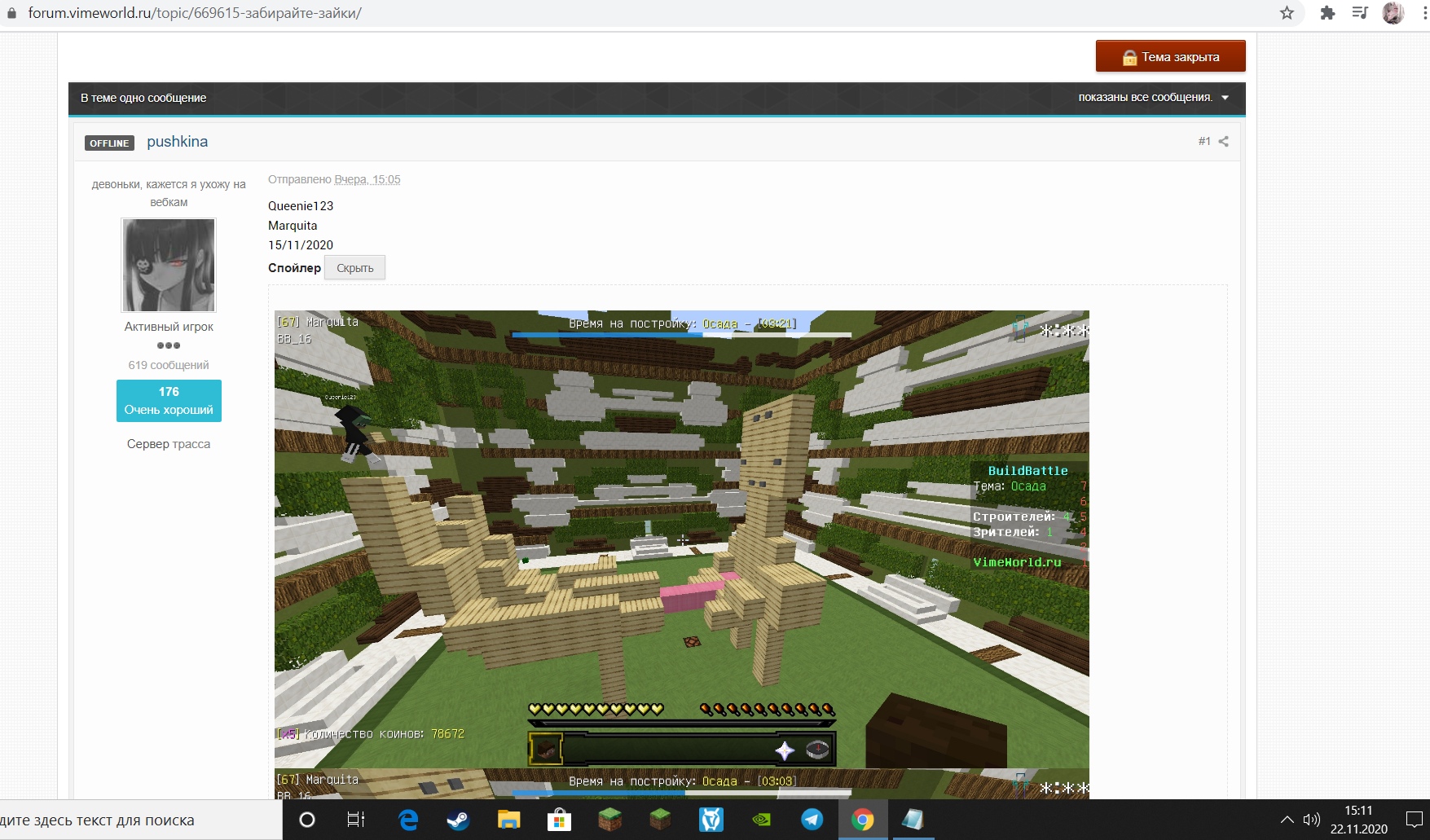Screen dimensions: 1430x840
Task: Open pushkina's profile link
Action: [177, 142]
